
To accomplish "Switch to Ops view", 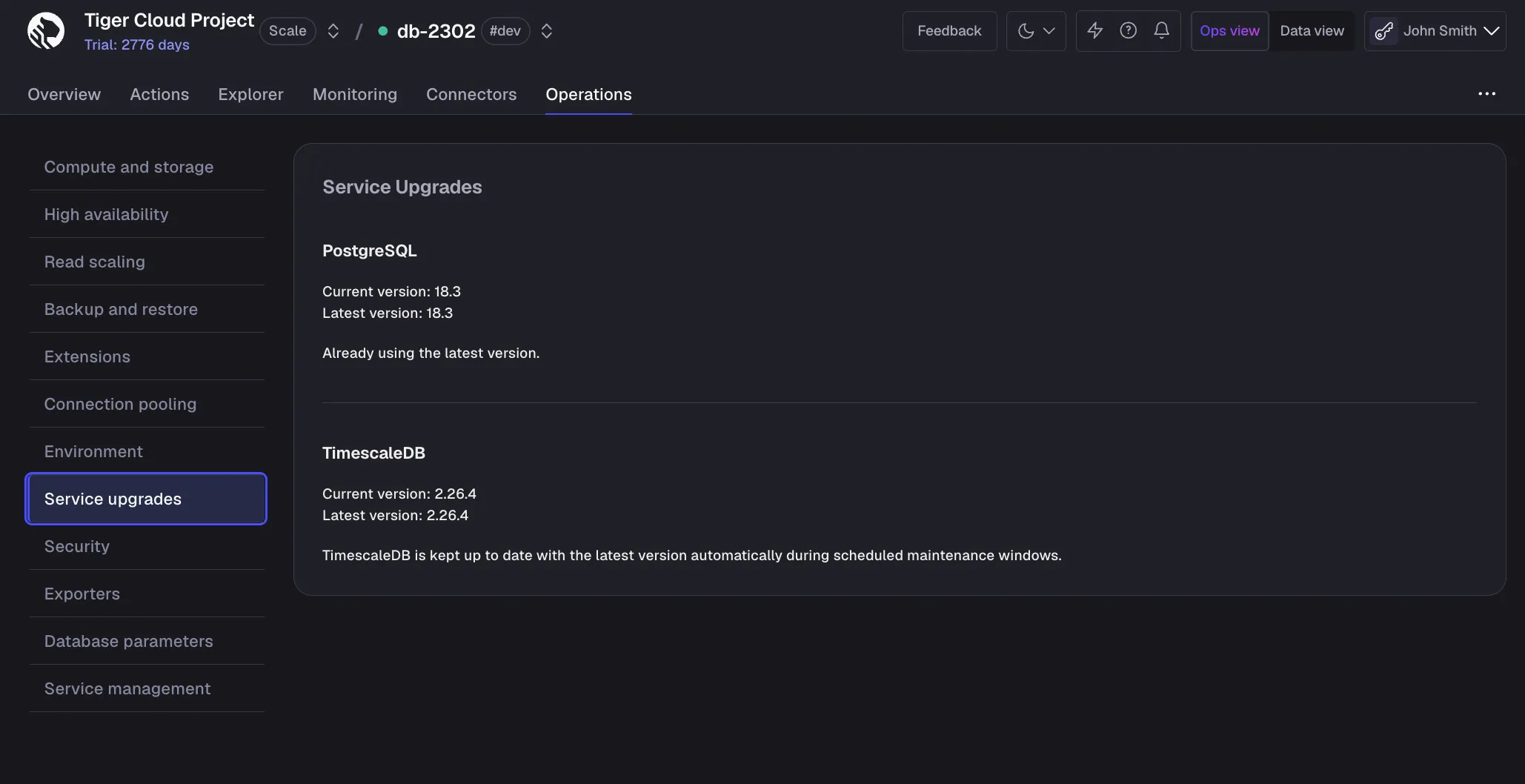I will pos(1229,31).
